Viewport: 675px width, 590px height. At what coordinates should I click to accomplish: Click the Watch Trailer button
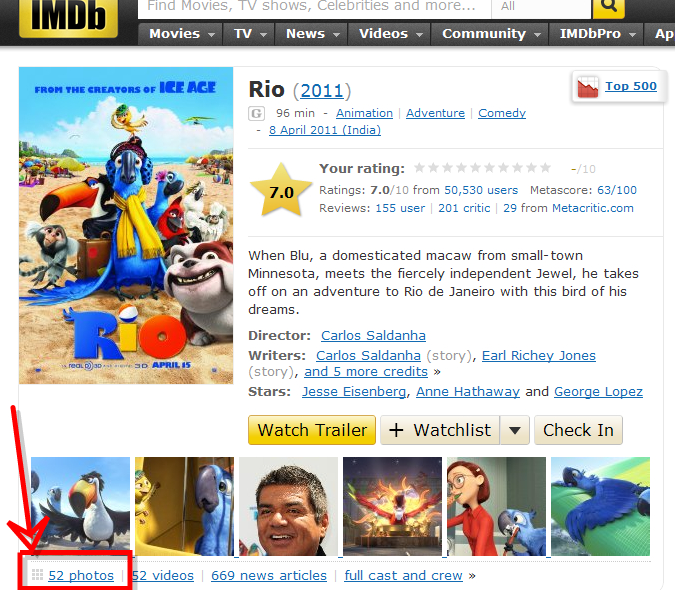(312, 430)
